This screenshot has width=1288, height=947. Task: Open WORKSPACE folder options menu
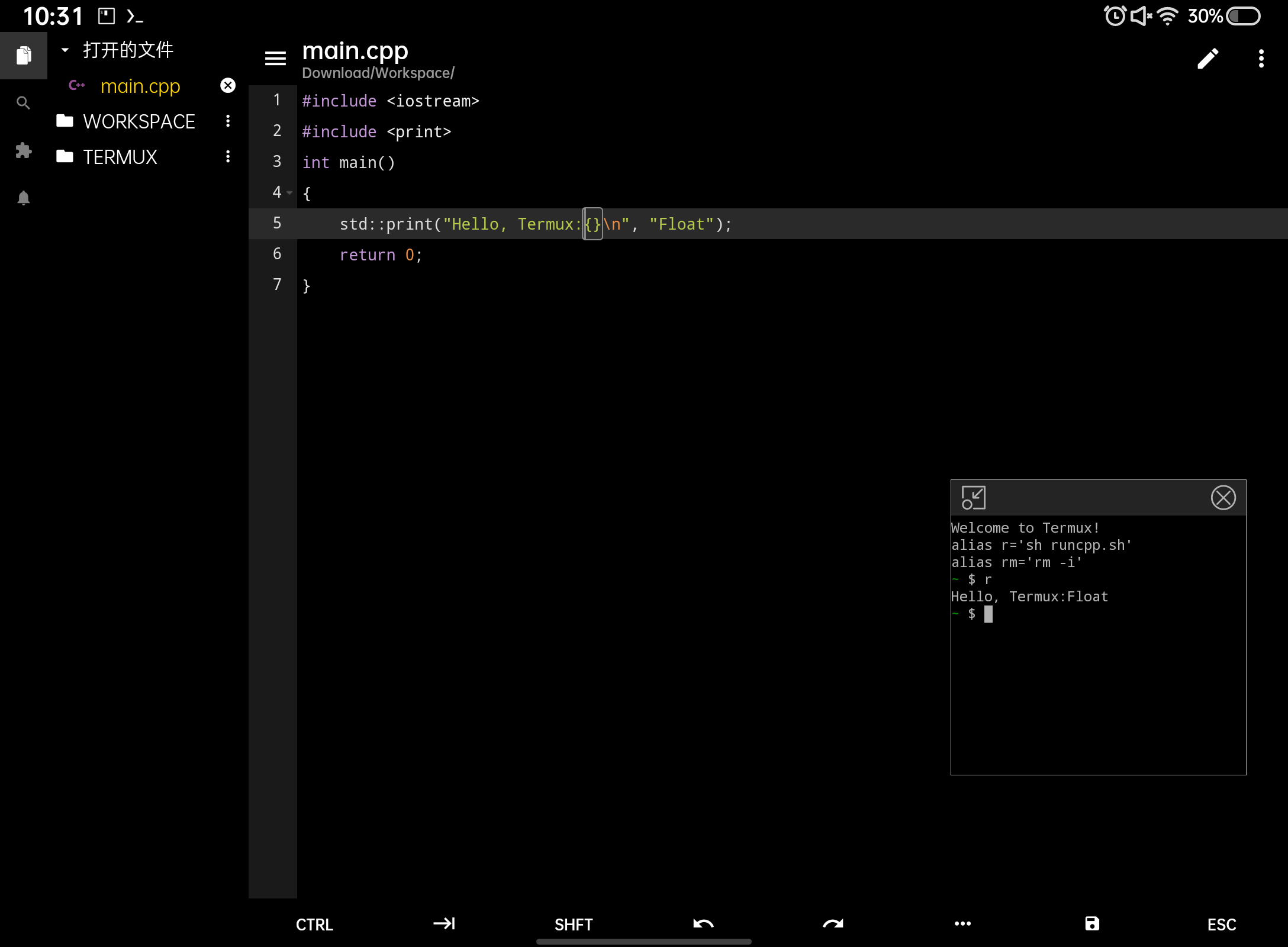pos(228,121)
